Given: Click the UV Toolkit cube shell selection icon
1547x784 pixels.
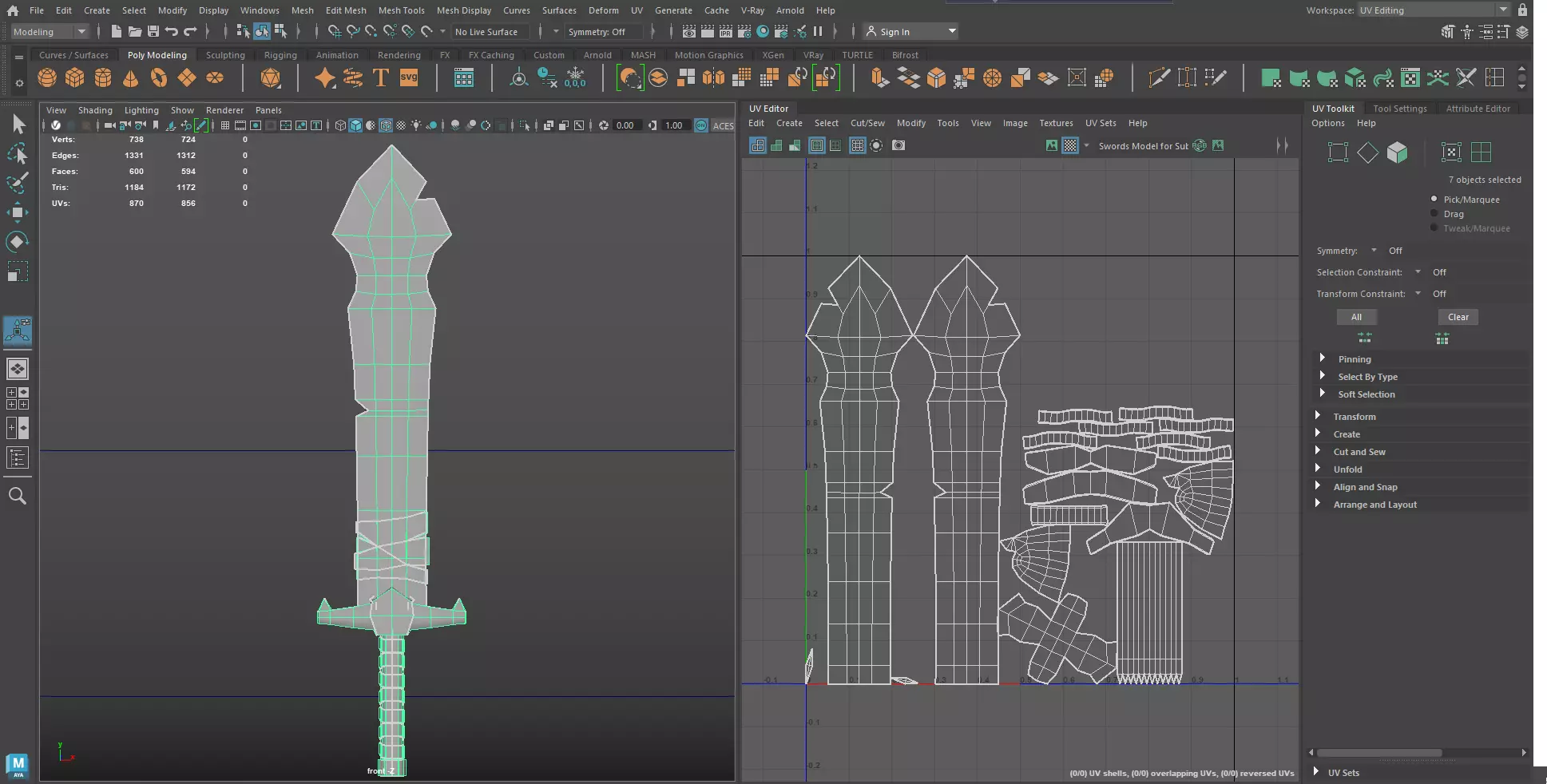Looking at the screenshot, I should coord(1397,152).
